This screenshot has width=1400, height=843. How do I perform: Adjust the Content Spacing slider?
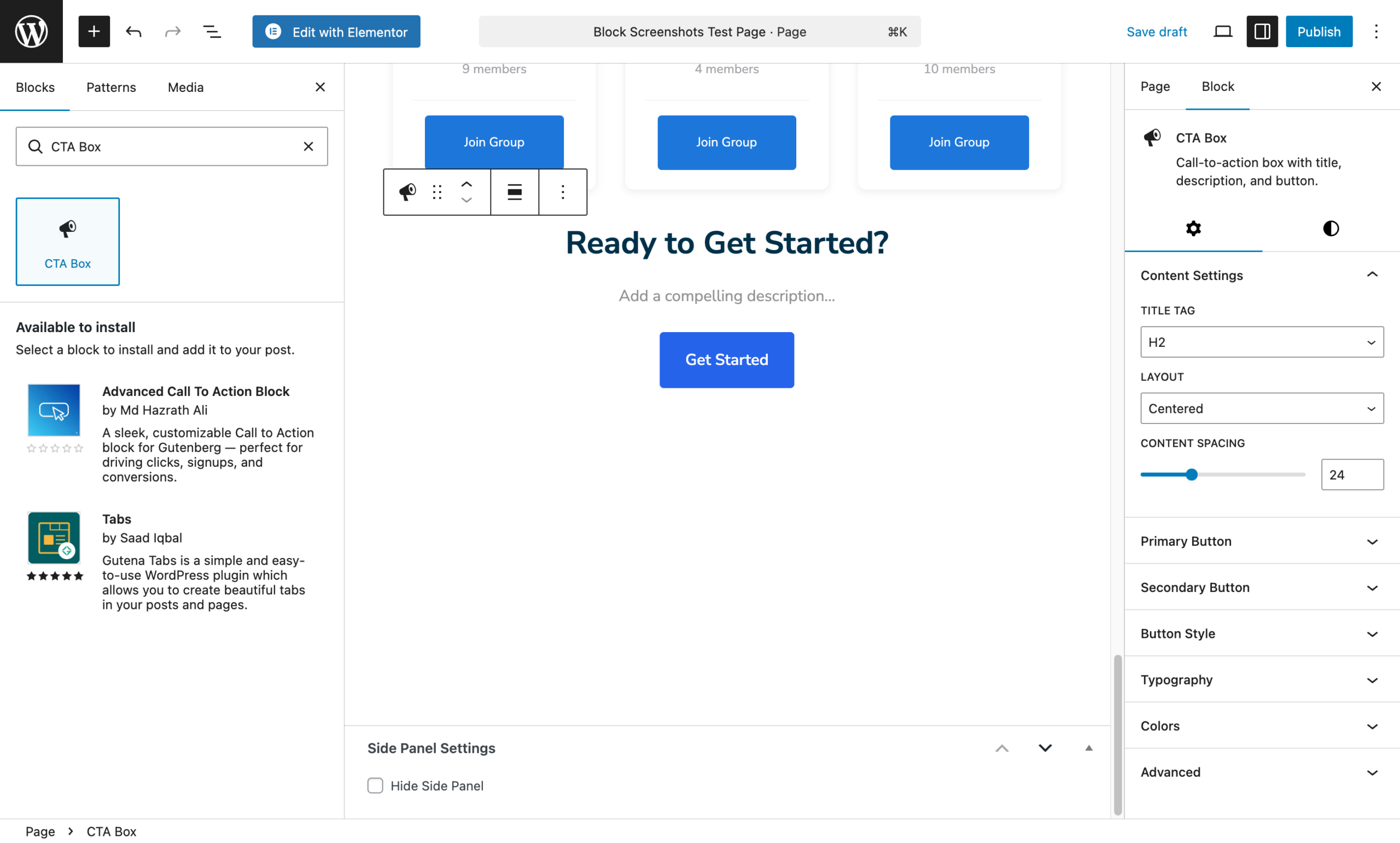(1192, 474)
